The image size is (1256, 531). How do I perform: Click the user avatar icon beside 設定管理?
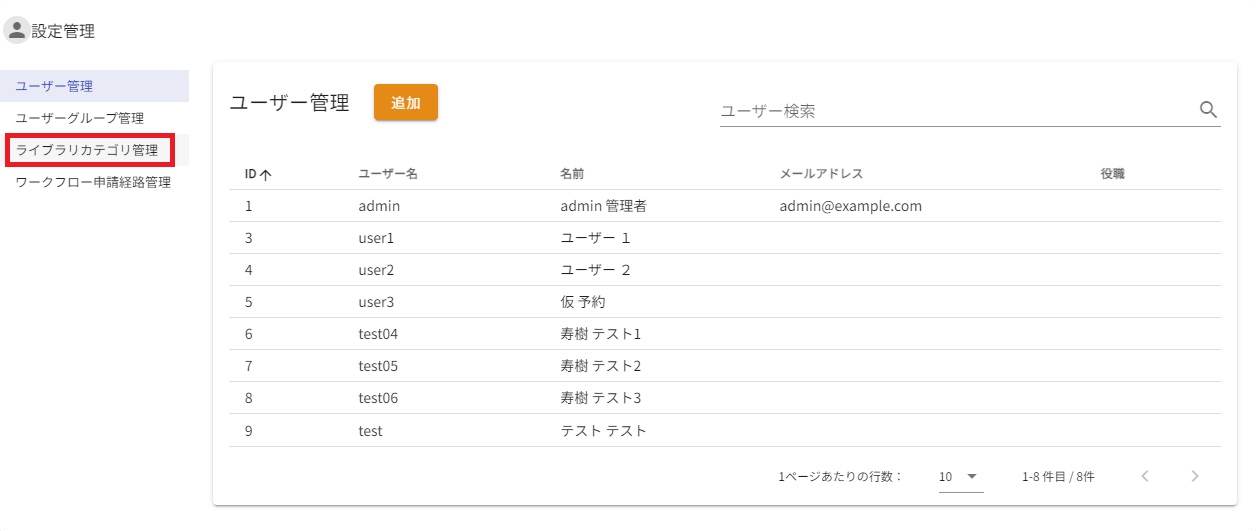pos(17,31)
